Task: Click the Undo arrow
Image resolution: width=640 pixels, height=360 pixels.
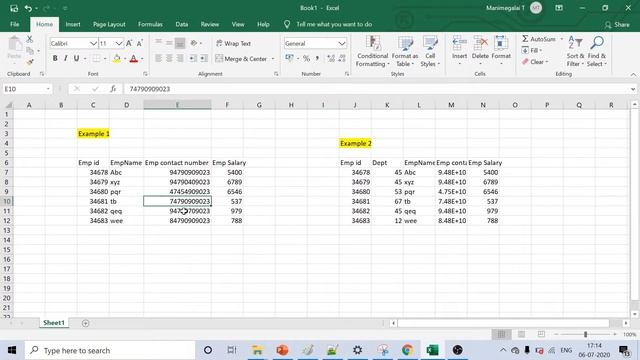Action: click(x=28, y=8)
